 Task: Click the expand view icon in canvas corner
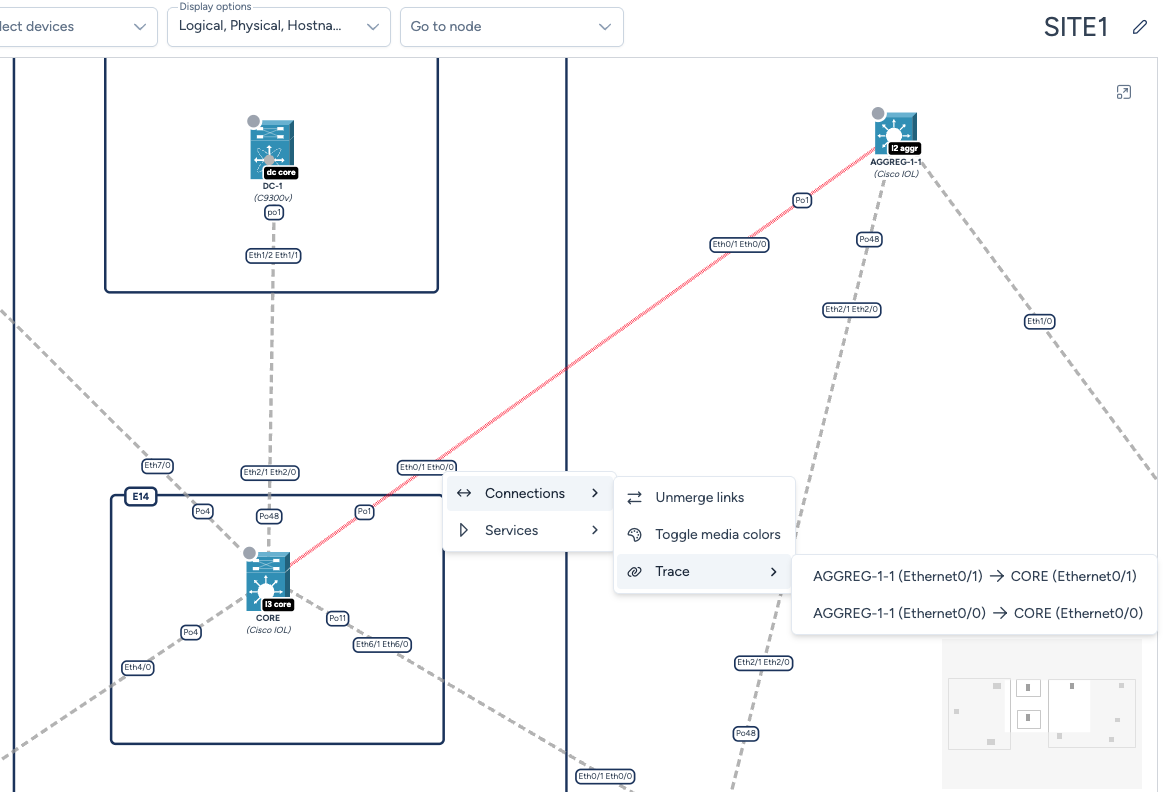[1123, 92]
